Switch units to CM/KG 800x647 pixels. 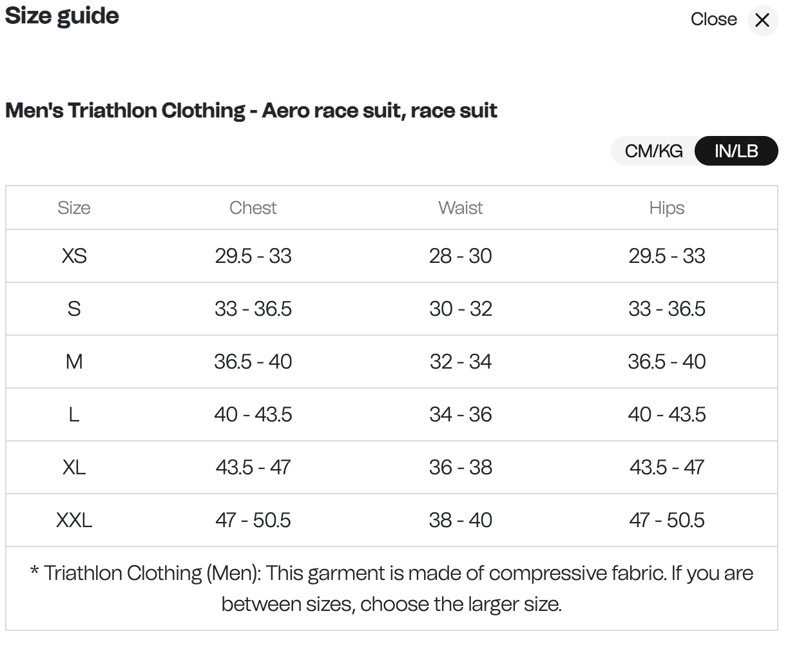click(652, 150)
